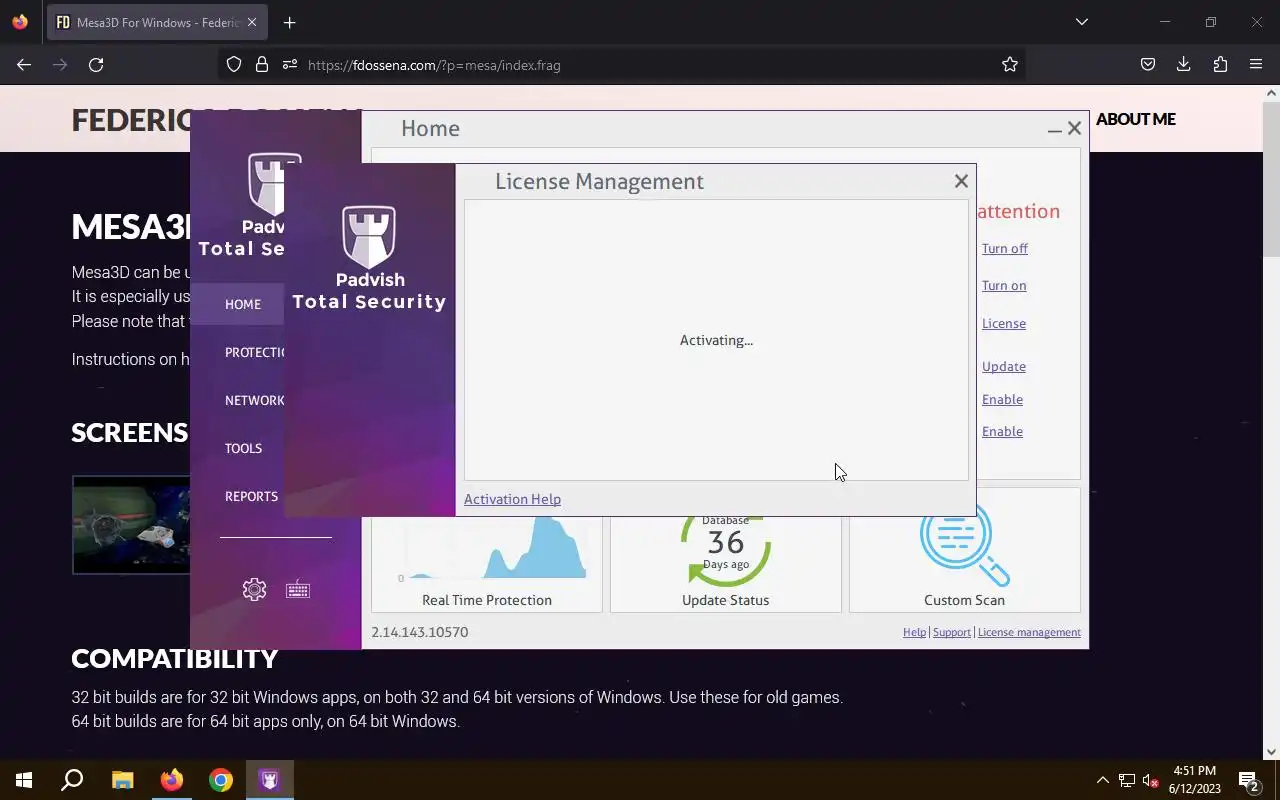Image resolution: width=1280 pixels, height=800 pixels.
Task: Open File Explorer from taskbar
Action: coord(122,780)
